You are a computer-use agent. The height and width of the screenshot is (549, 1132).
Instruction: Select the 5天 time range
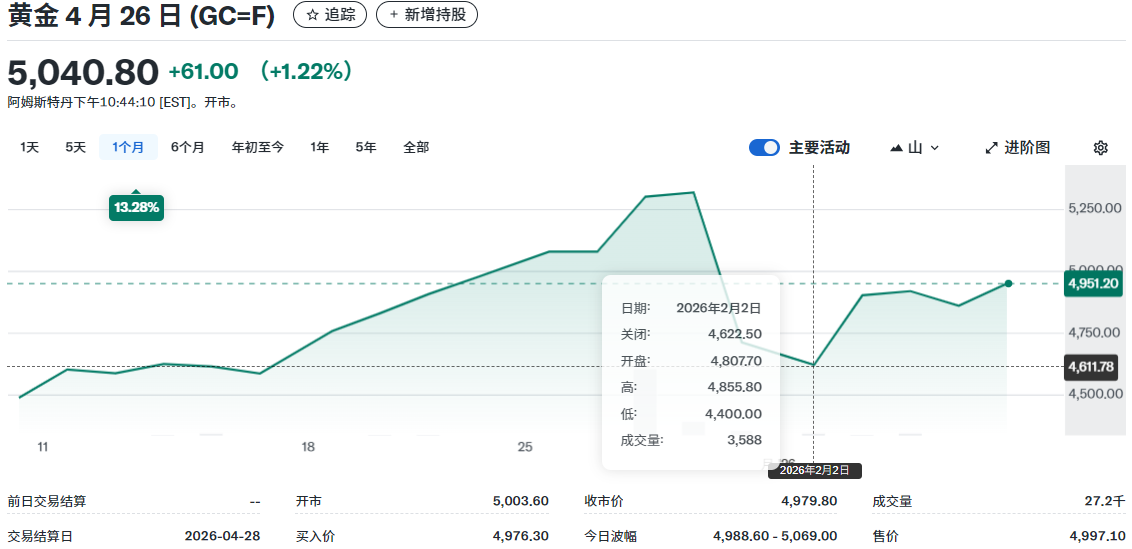coord(75,147)
